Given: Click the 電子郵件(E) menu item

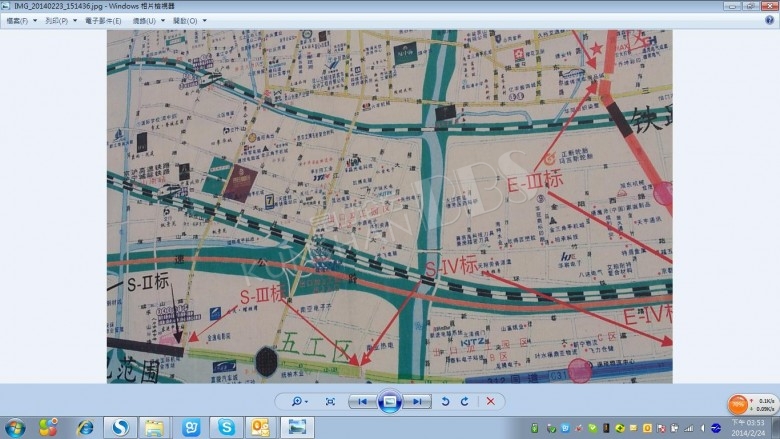Looking at the screenshot, I should pyautogui.click(x=102, y=20).
